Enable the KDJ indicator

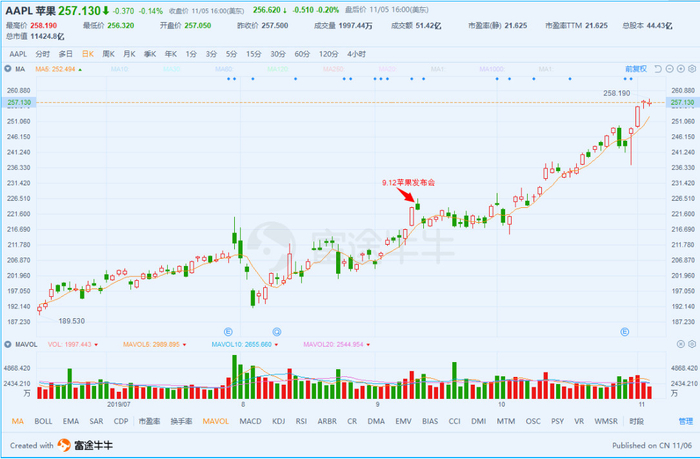[279, 421]
